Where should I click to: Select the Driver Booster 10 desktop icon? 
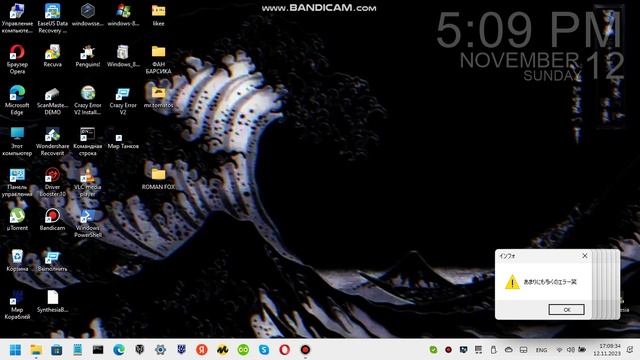pos(52,182)
